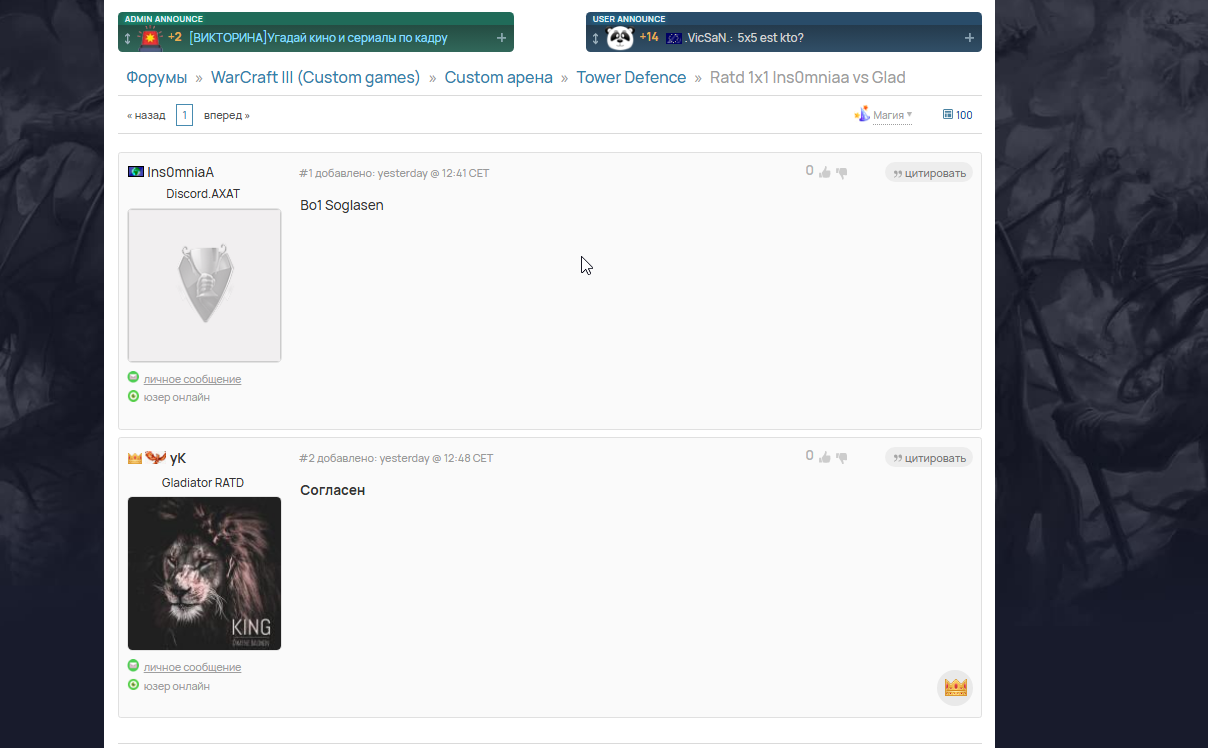Quote post #2 with цитировать button
The height and width of the screenshot is (748, 1208).
929,458
